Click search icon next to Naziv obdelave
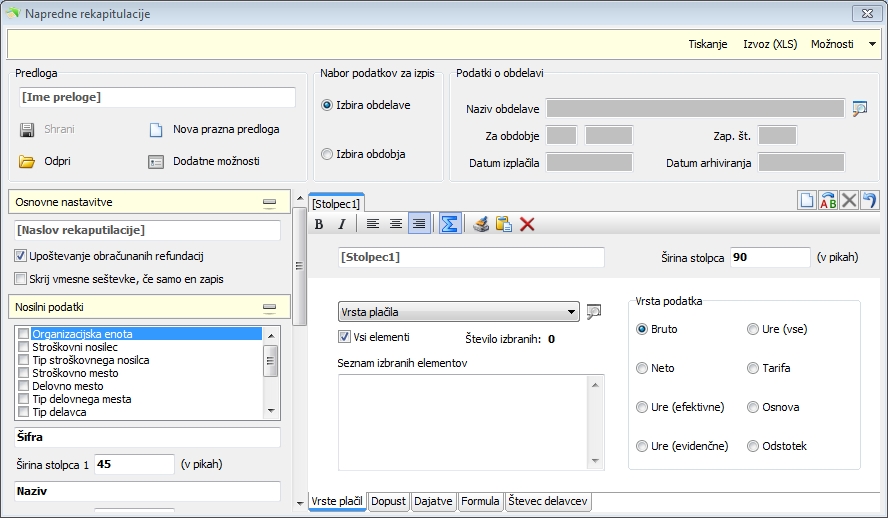The width and height of the screenshot is (888, 518). [x=859, y=109]
